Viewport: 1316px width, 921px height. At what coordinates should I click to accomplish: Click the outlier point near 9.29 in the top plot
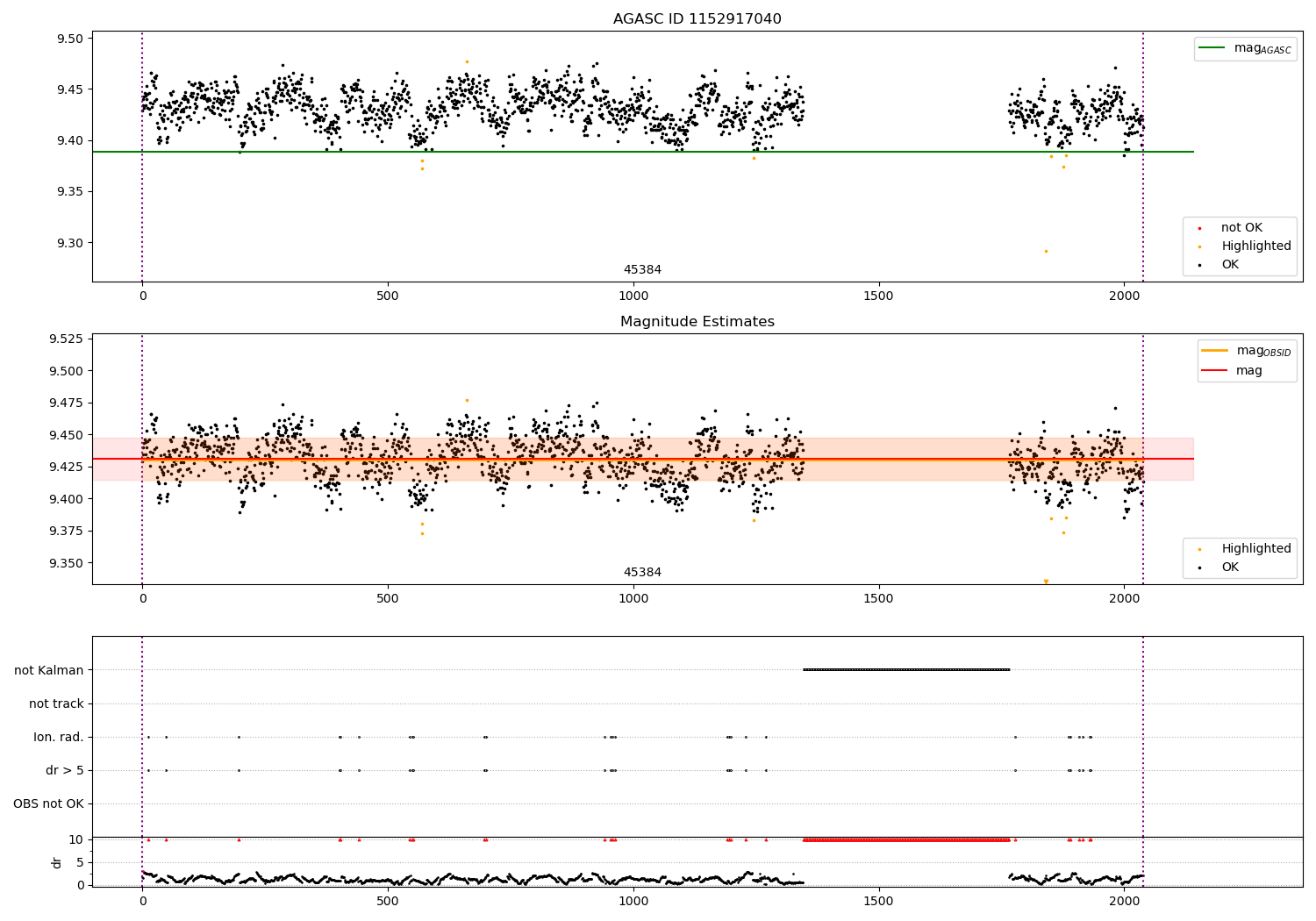(x=1045, y=251)
